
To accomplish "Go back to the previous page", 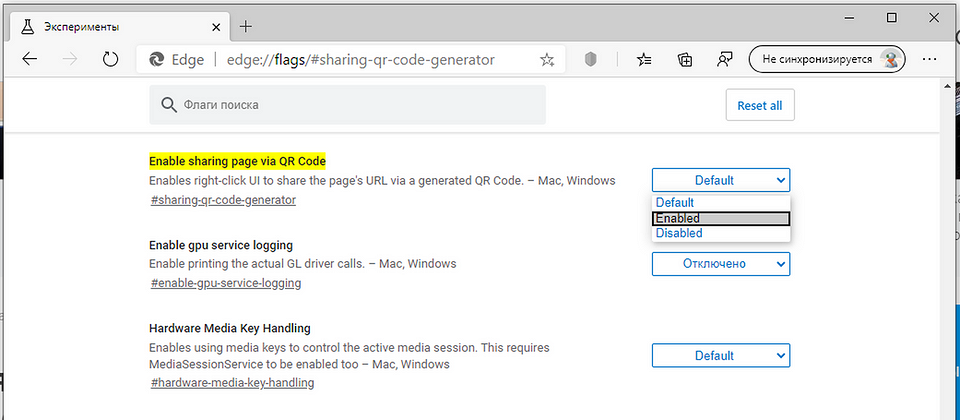I will click(x=29, y=59).
